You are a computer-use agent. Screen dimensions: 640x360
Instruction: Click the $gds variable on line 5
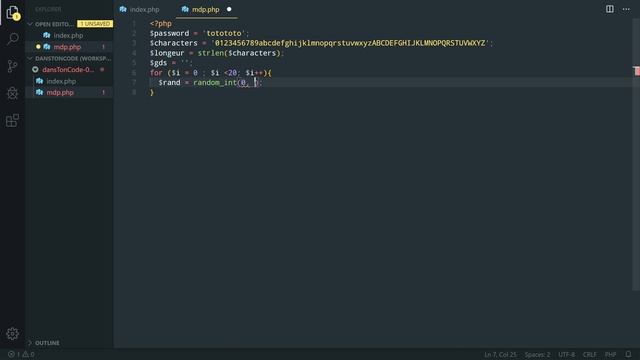tap(158, 63)
